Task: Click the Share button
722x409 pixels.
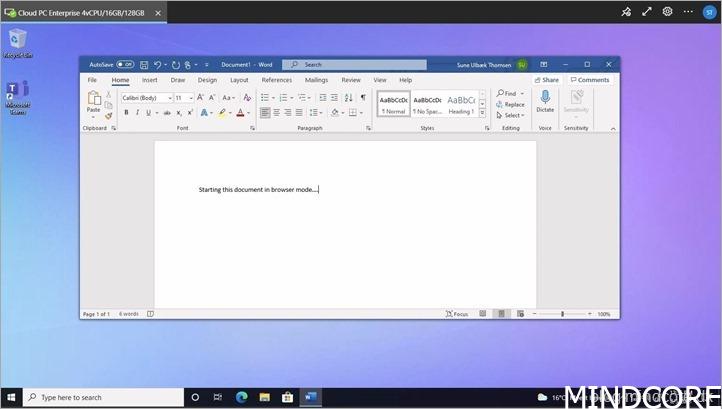Action: pyautogui.click(x=547, y=80)
